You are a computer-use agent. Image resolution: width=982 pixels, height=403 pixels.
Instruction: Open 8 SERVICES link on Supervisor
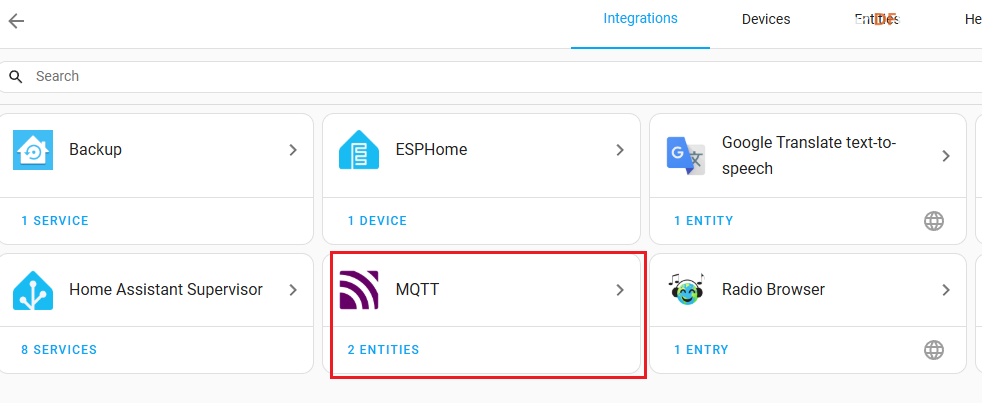59,350
